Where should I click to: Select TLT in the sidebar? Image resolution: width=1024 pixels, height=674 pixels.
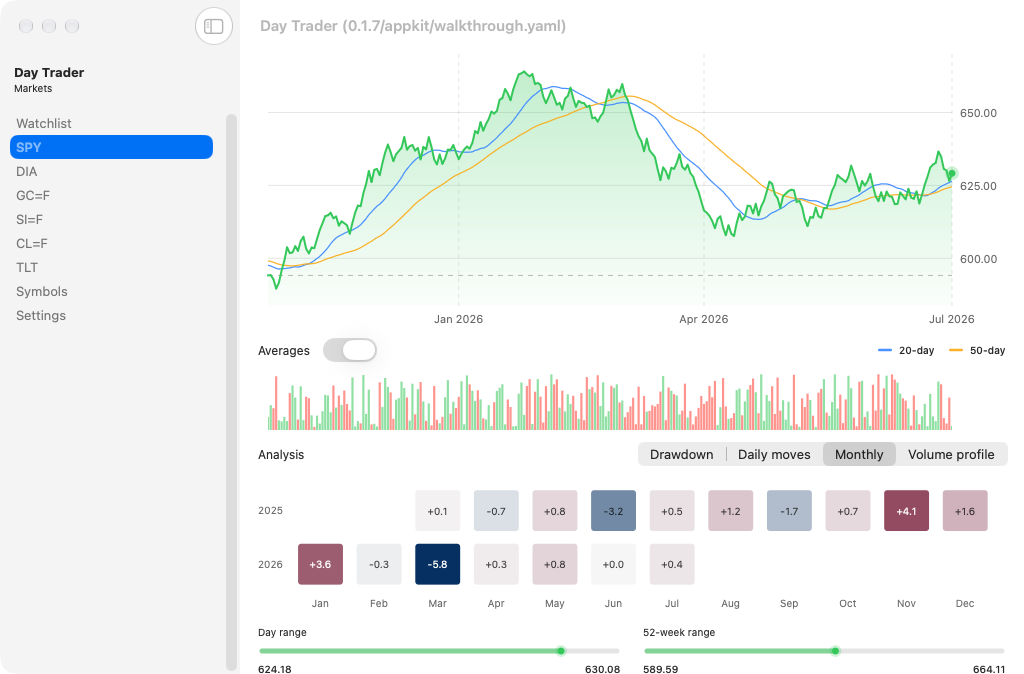pos(111,267)
